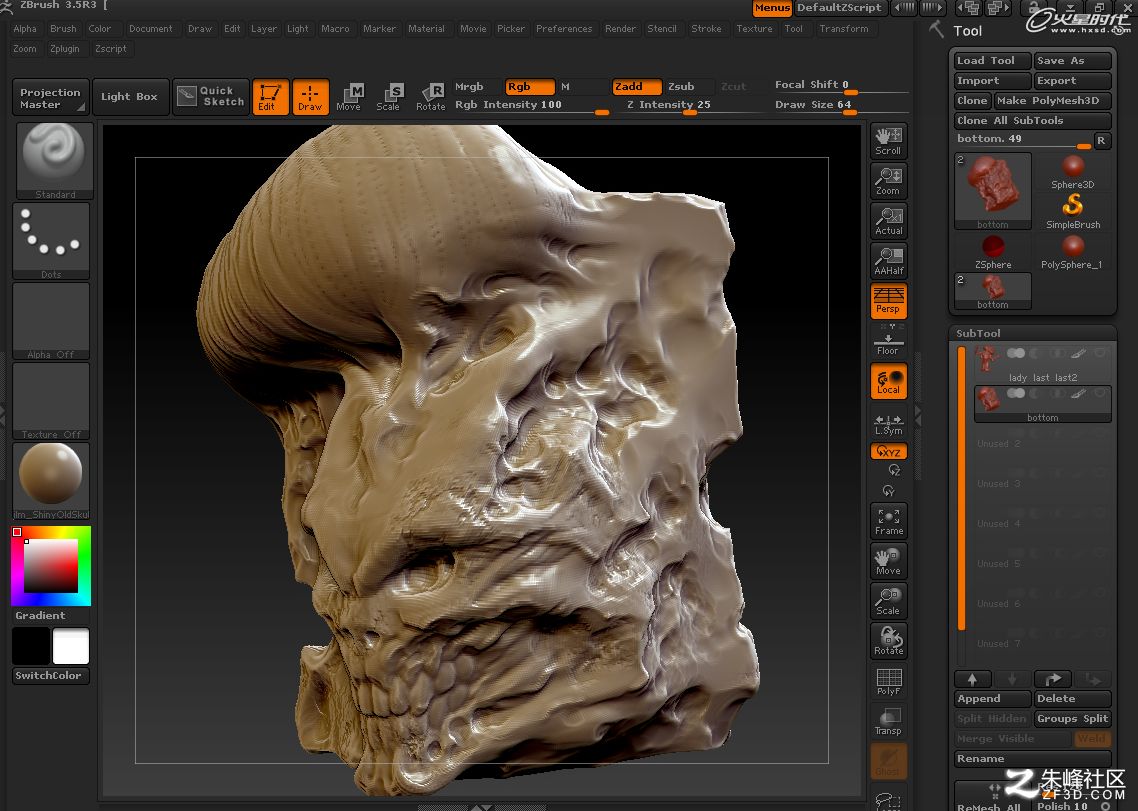Toggle L.Sym local symmetry
1138x811 pixels.
click(888, 424)
